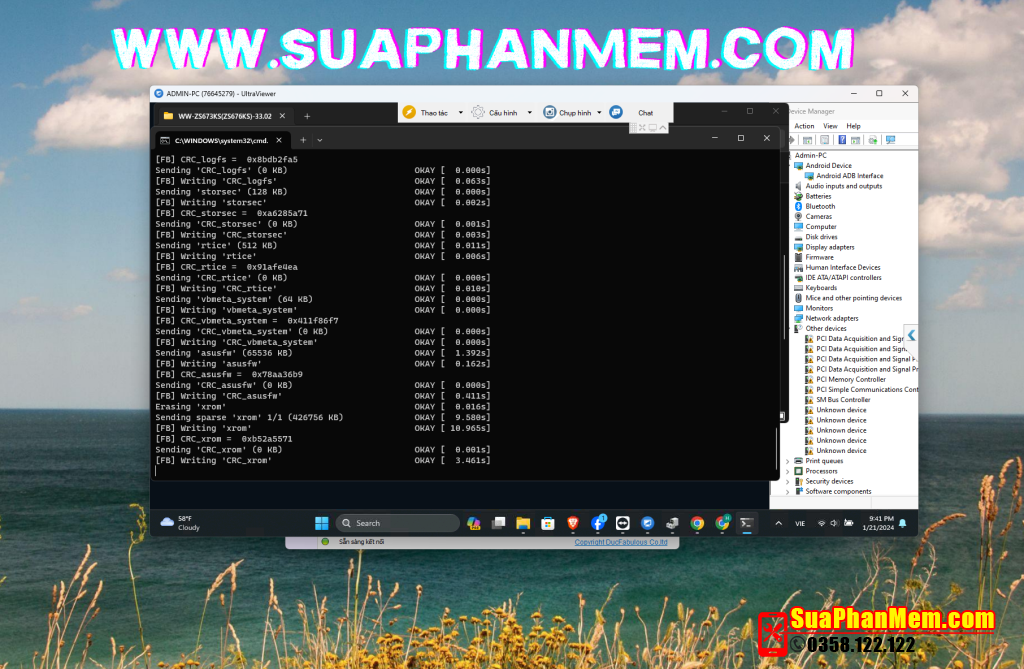The image size is (1024, 669).
Task: Open the Chụp hình dropdown arrow
Action: coord(599,113)
